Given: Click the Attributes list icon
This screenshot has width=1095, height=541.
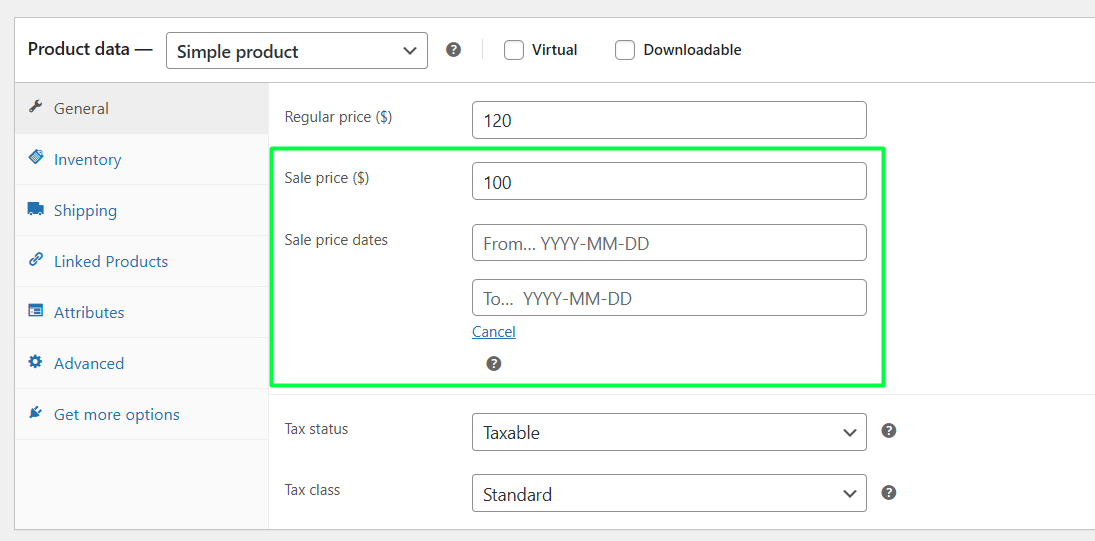Looking at the screenshot, I should click(36, 311).
